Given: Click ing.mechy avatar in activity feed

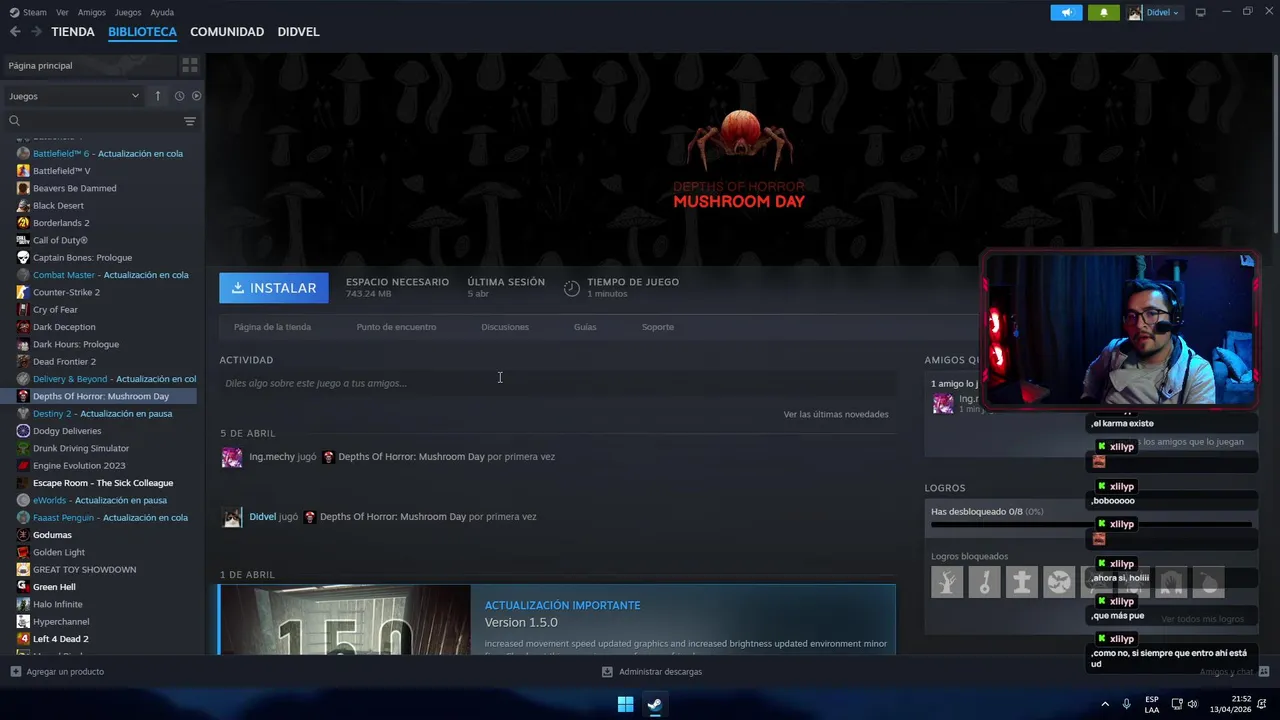Looking at the screenshot, I should pyautogui.click(x=232, y=458).
